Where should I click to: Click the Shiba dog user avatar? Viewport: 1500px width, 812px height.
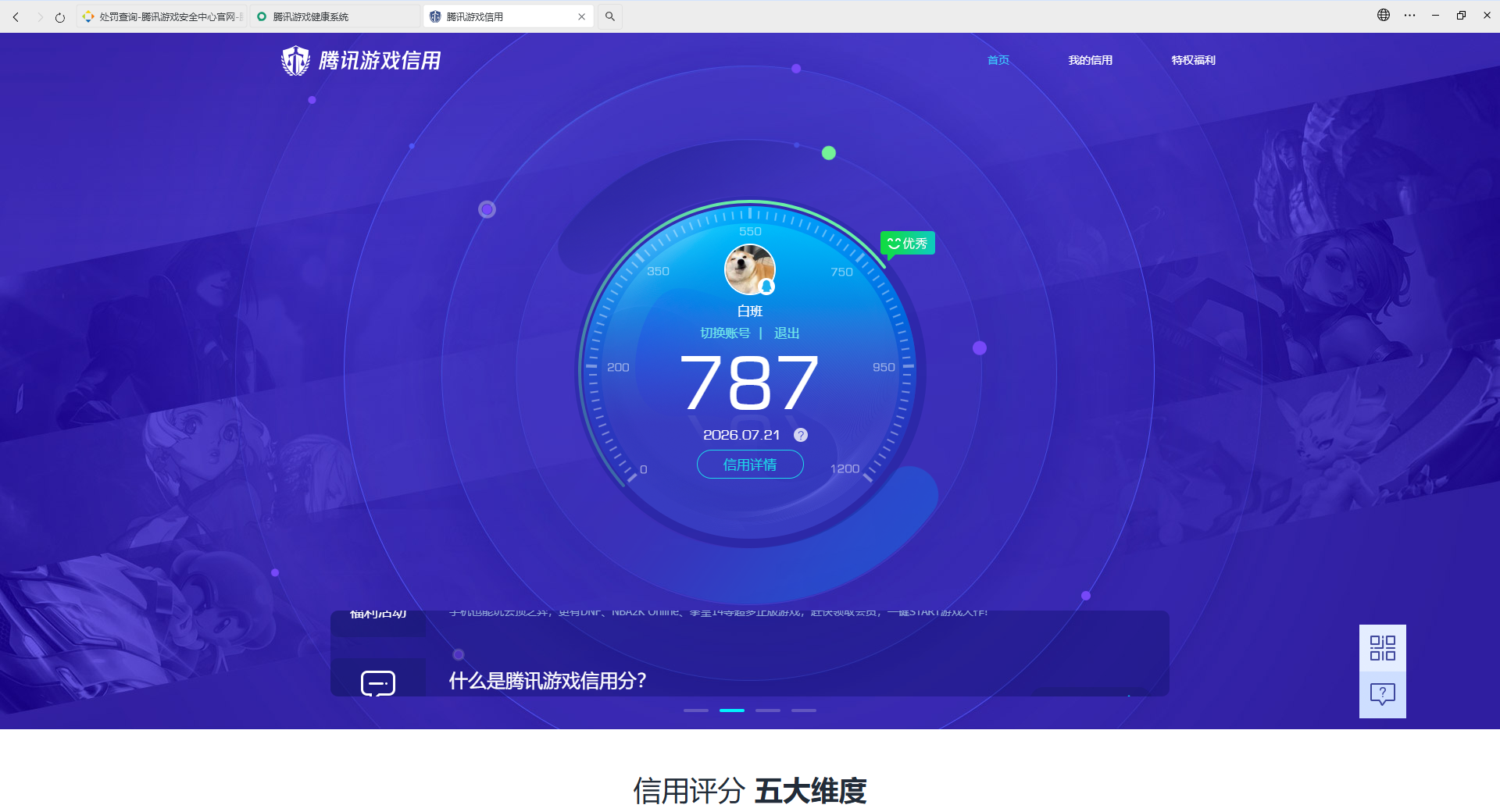749,269
